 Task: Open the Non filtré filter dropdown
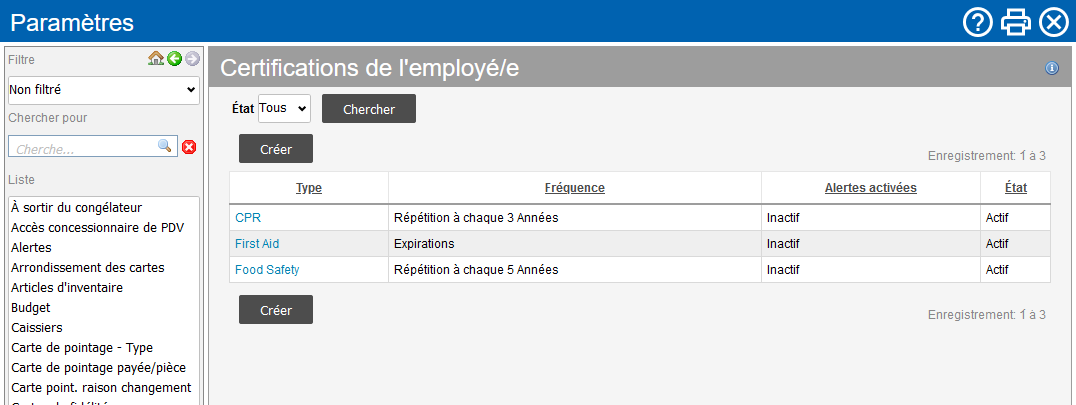click(104, 90)
